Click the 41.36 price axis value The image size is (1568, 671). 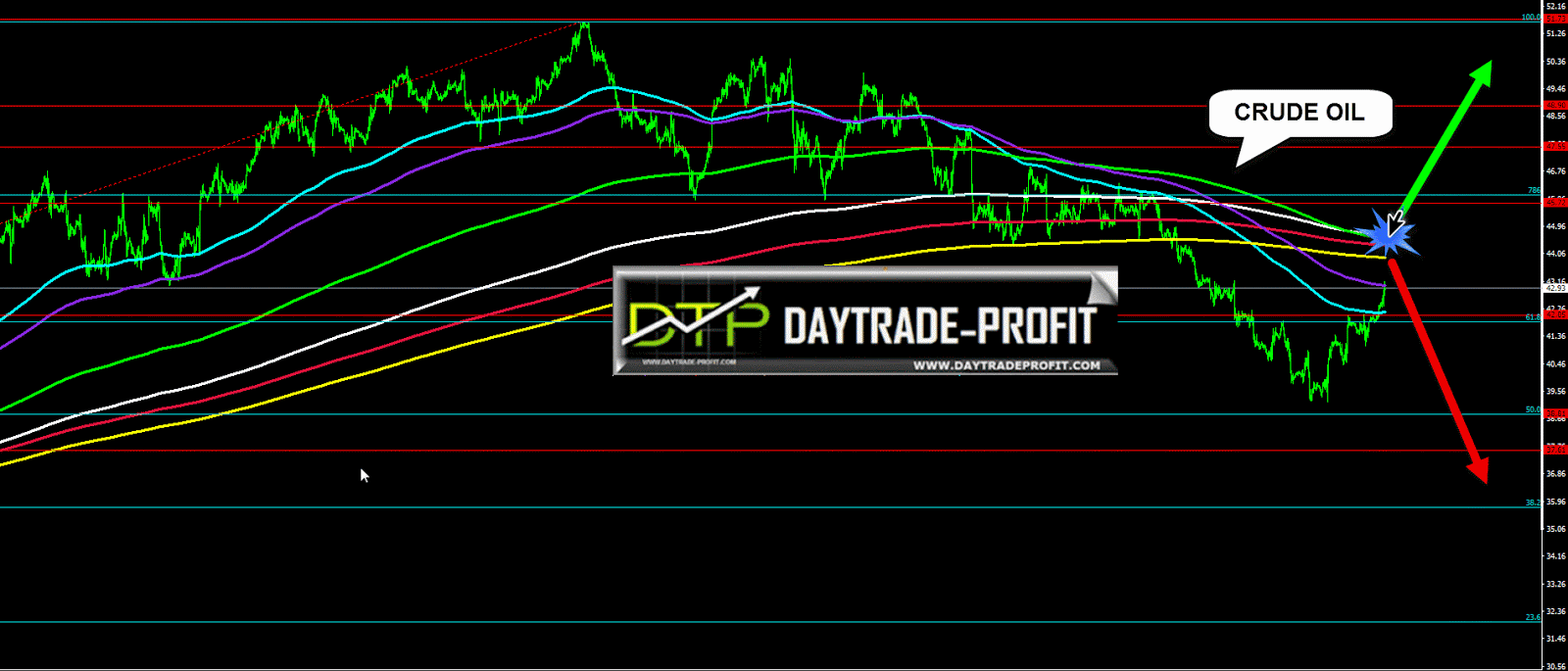coord(1556,336)
